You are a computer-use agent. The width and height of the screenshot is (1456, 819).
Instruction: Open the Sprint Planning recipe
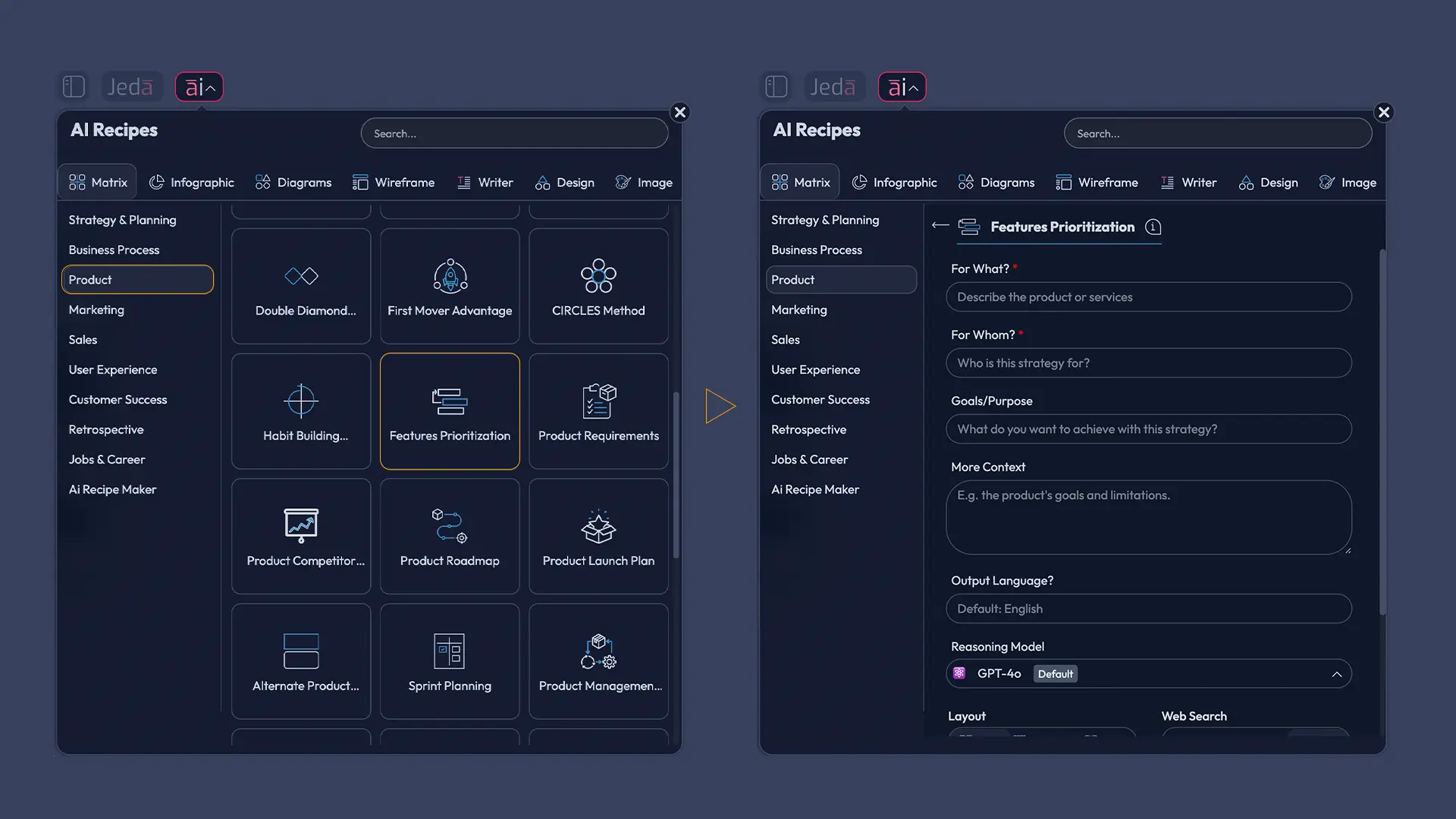[449, 661]
